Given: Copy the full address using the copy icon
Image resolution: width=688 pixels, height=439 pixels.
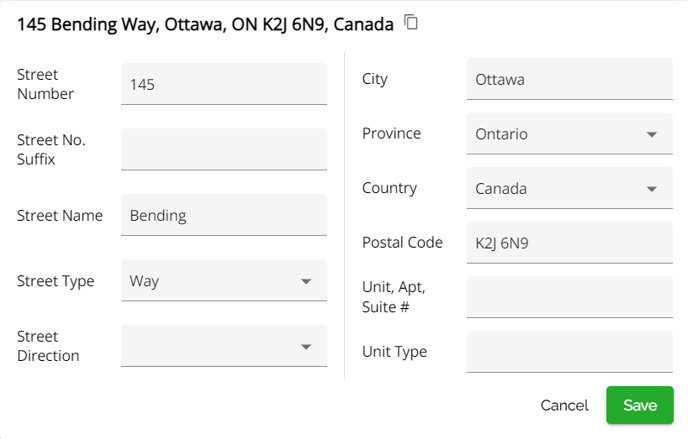Looking at the screenshot, I should coord(411,22).
